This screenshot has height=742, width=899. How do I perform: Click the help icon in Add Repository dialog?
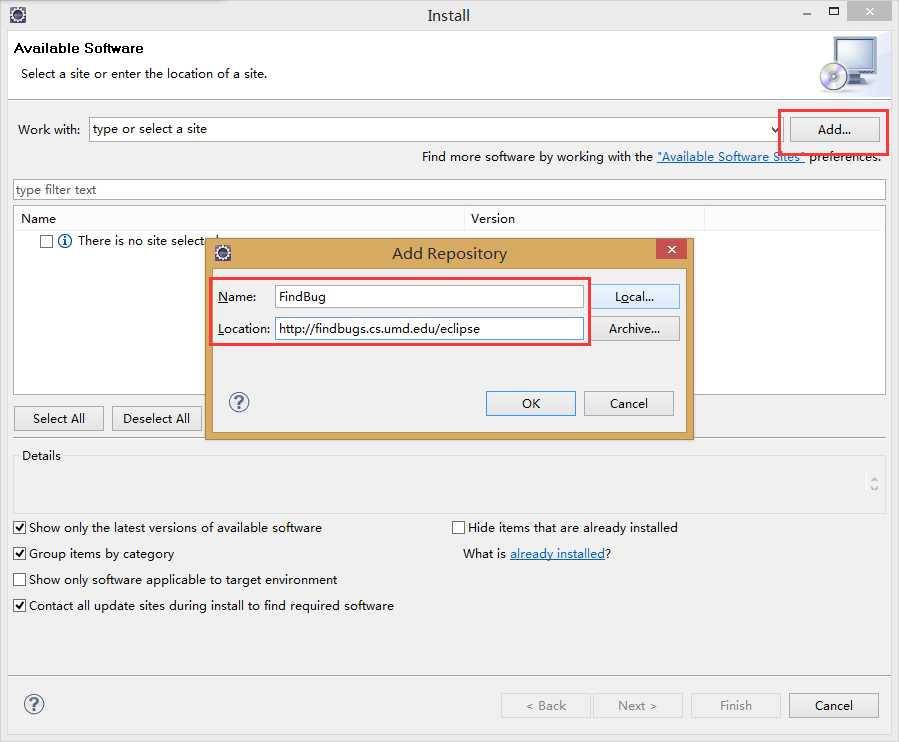pyautogui.click(x=239, y=403)
